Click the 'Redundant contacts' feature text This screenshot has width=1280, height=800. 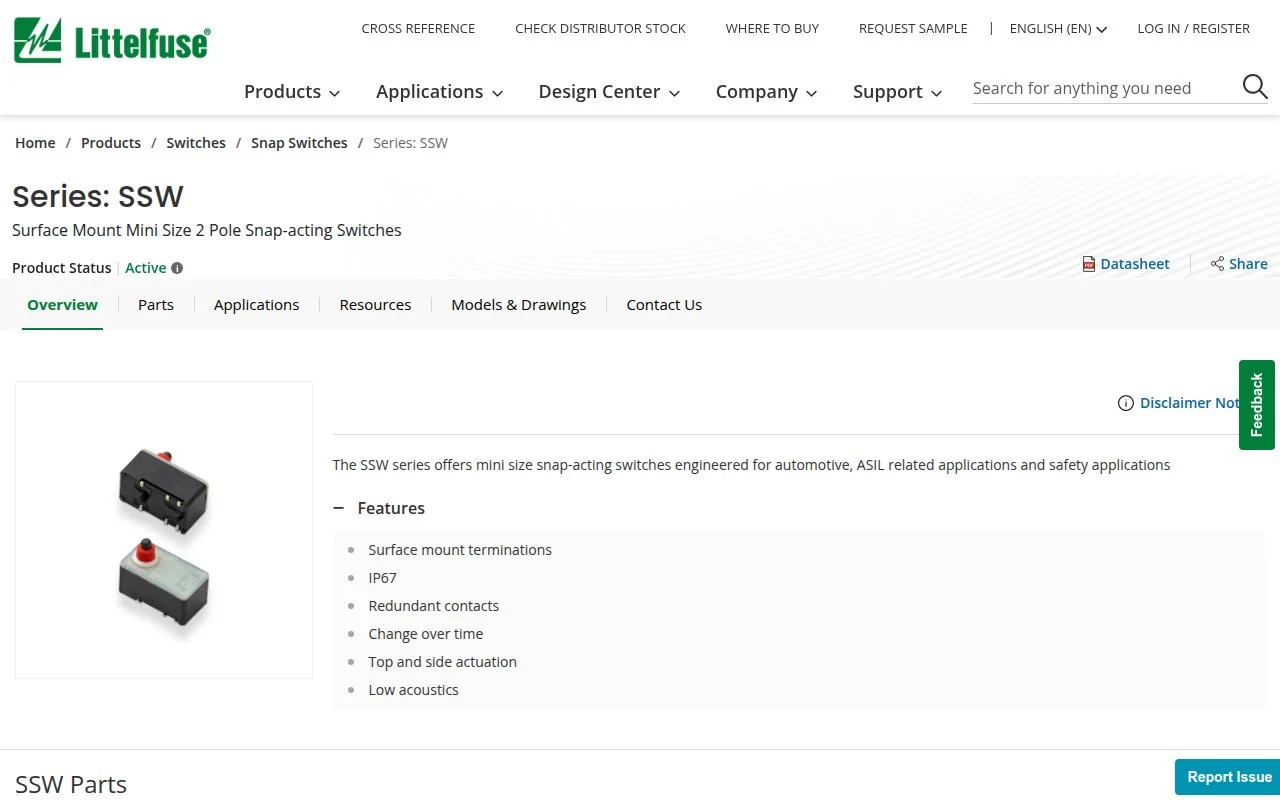433,606
